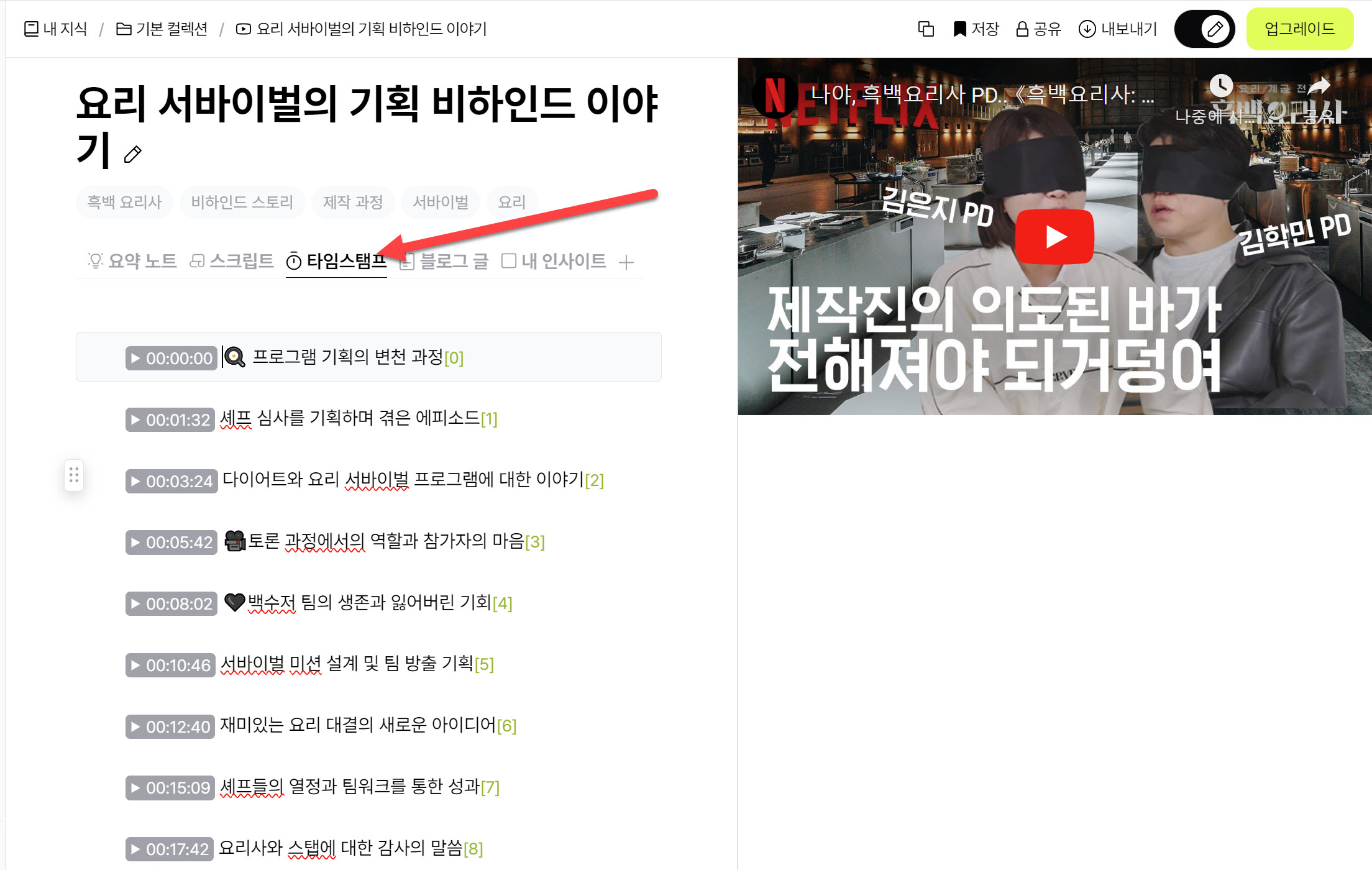Click the plus icon after 내 인사이트
The image size is (1372, 870).
(x=626, y=262)
